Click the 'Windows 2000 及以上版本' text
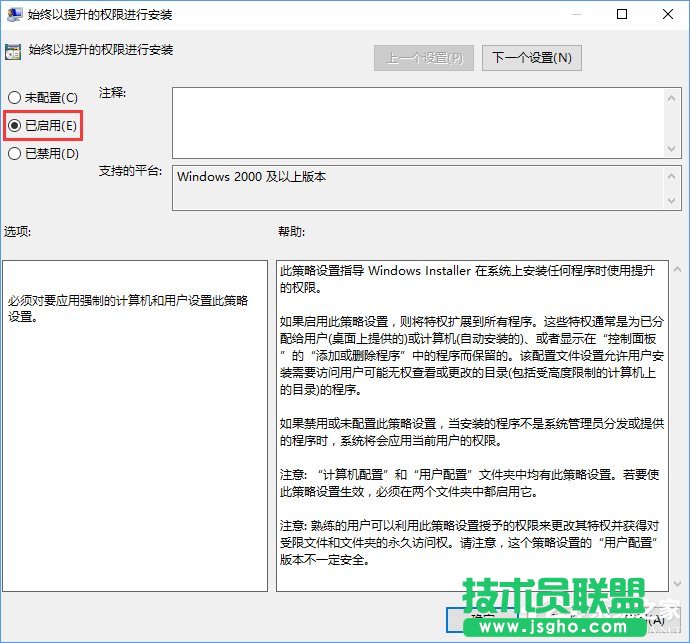The image size is (690, 643). point(251,177)
